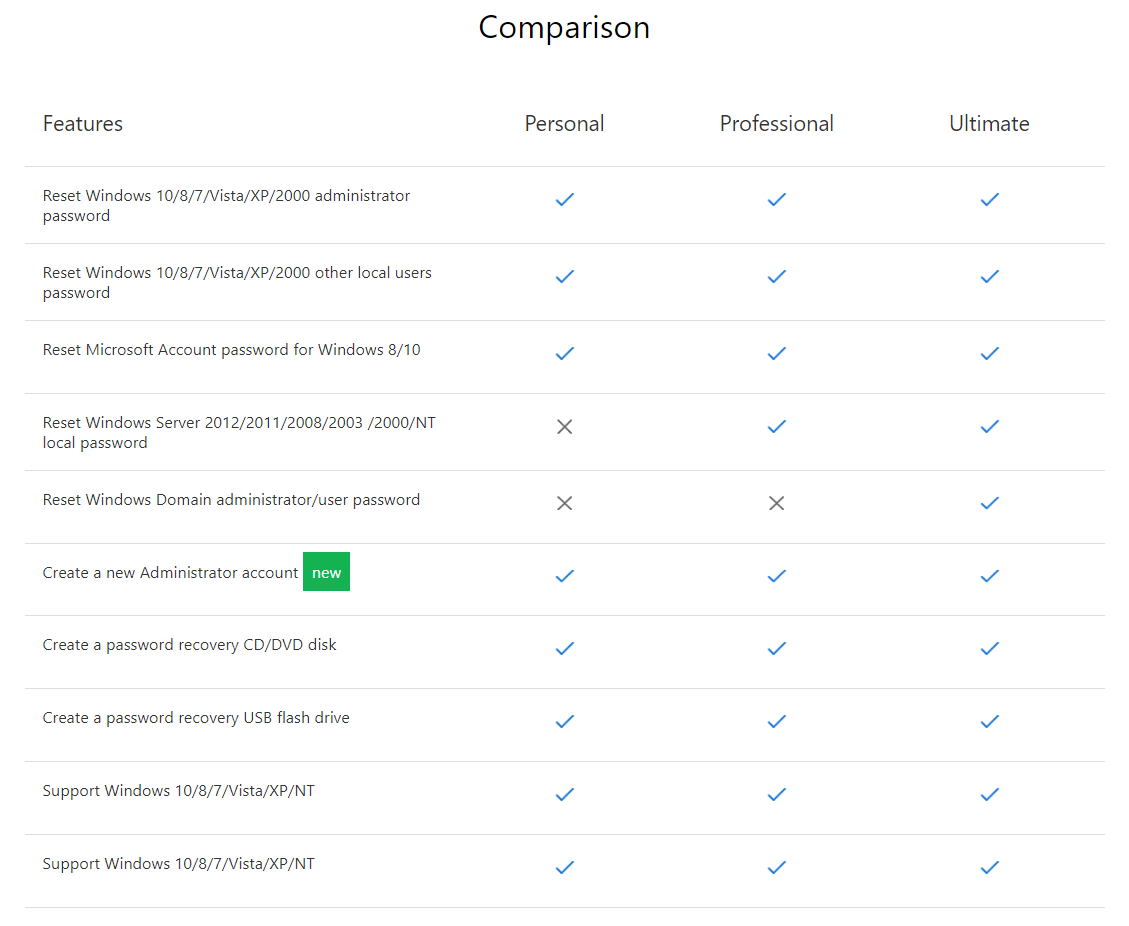Select the Professional column header
The width and height of the screenshot is (1129, 926).
tap(776, 124)
